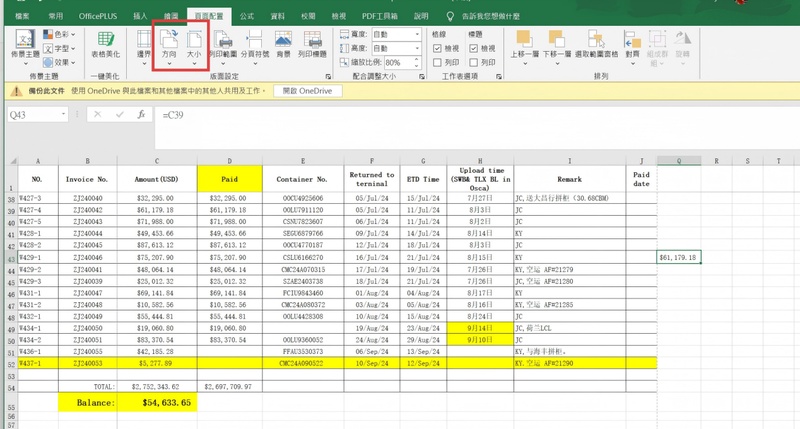Open the 配合調整大小 dialog launcher
This screenshot has height=429, width=800.
[422, 77]
